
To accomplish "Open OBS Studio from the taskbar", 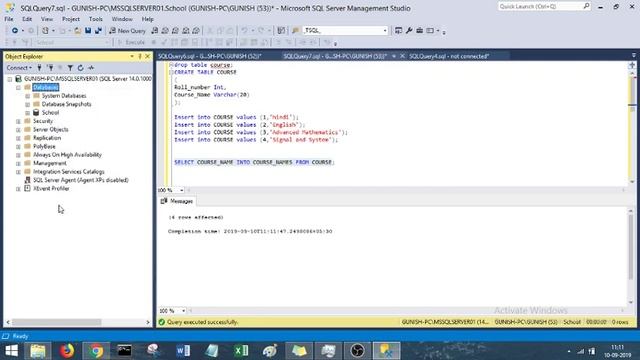I will coord(357,351).
